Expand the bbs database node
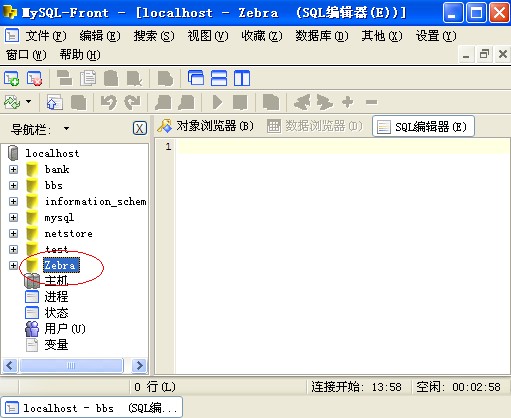 [x=13, y=185]
